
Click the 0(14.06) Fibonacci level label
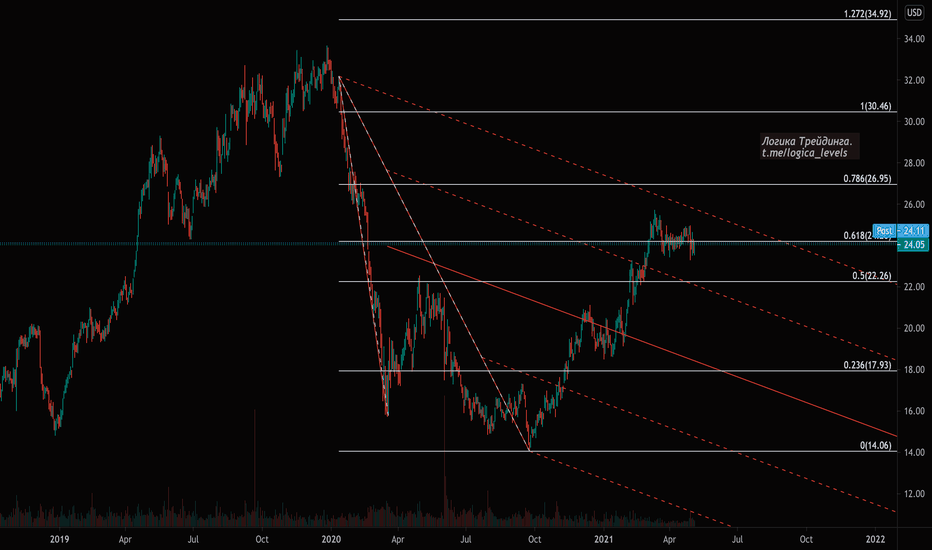[x=876, y=445]
